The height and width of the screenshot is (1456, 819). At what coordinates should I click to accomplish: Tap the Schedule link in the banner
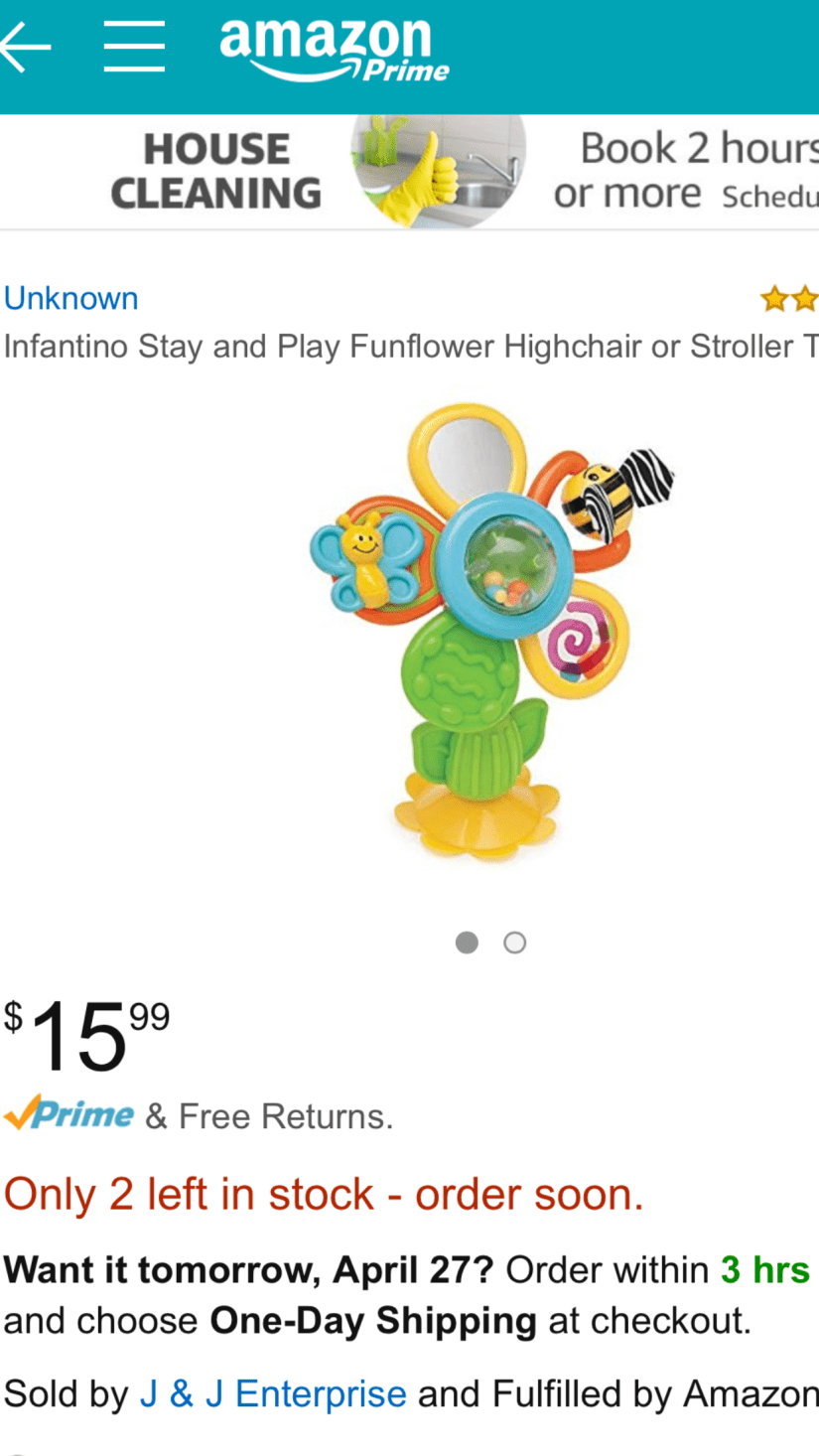click(770, 197)
